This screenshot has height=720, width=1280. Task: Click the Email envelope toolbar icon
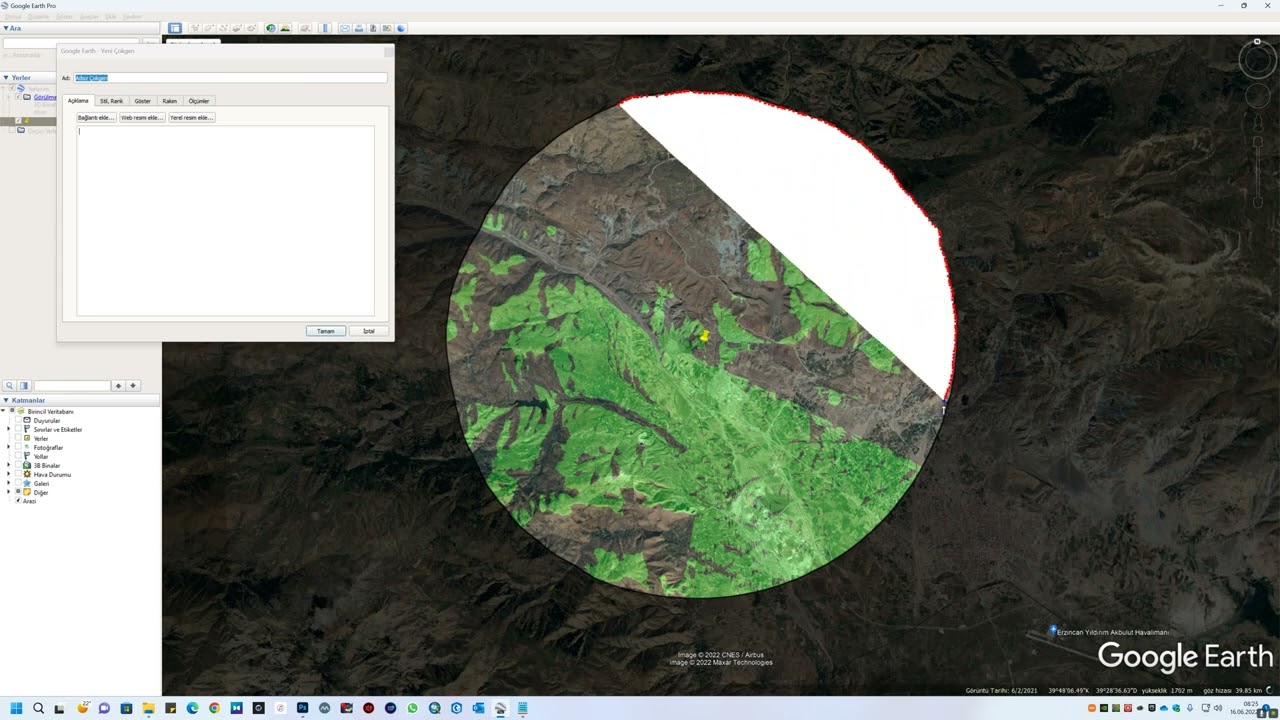coord(345,28)
